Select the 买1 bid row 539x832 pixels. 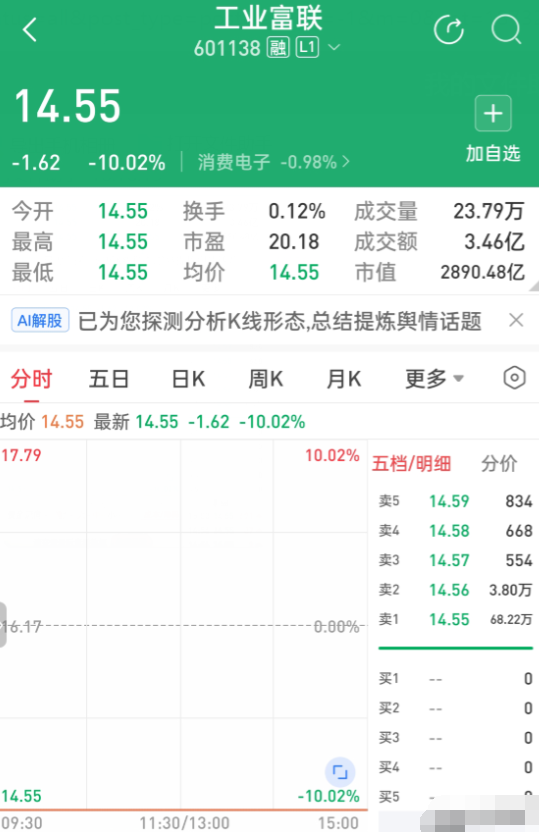tap(455, 679)
